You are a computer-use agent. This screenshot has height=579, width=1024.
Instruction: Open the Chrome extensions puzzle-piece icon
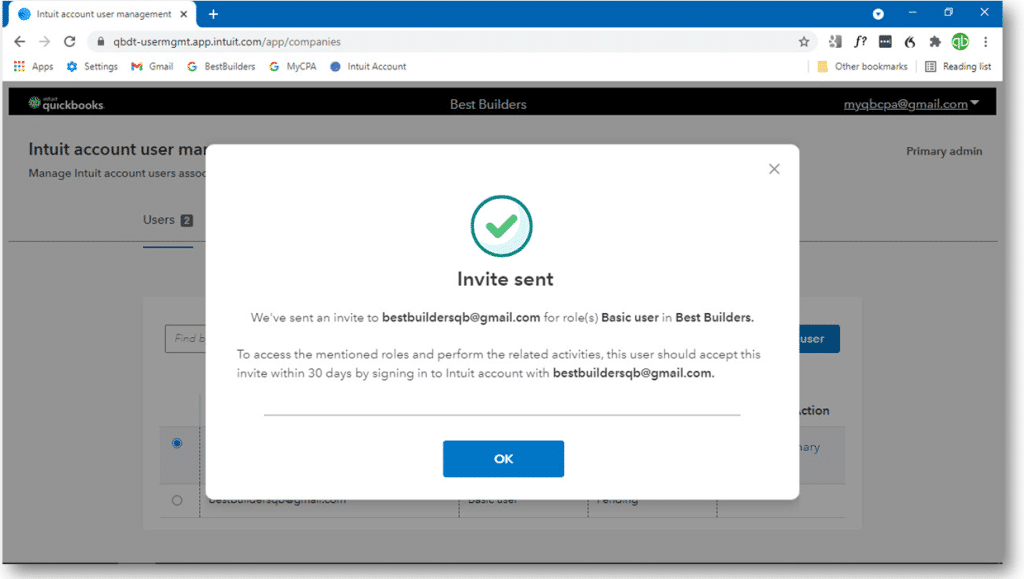coord(934,42)
